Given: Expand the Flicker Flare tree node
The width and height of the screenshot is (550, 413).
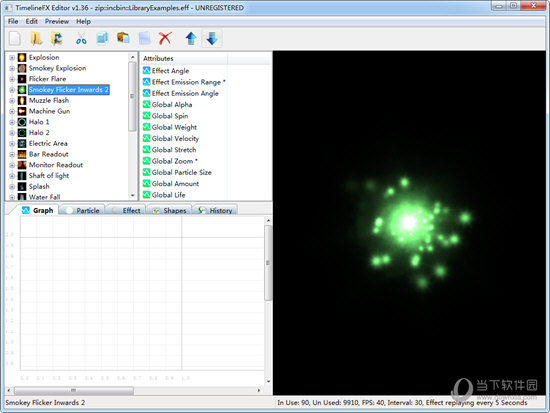Looking at the screenshot, I should click(12, 79).
